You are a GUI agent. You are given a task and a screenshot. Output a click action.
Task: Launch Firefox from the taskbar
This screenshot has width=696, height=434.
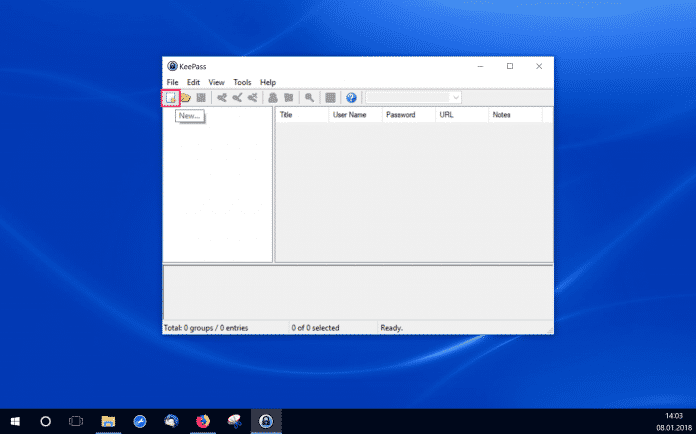(x=203, y=421)
